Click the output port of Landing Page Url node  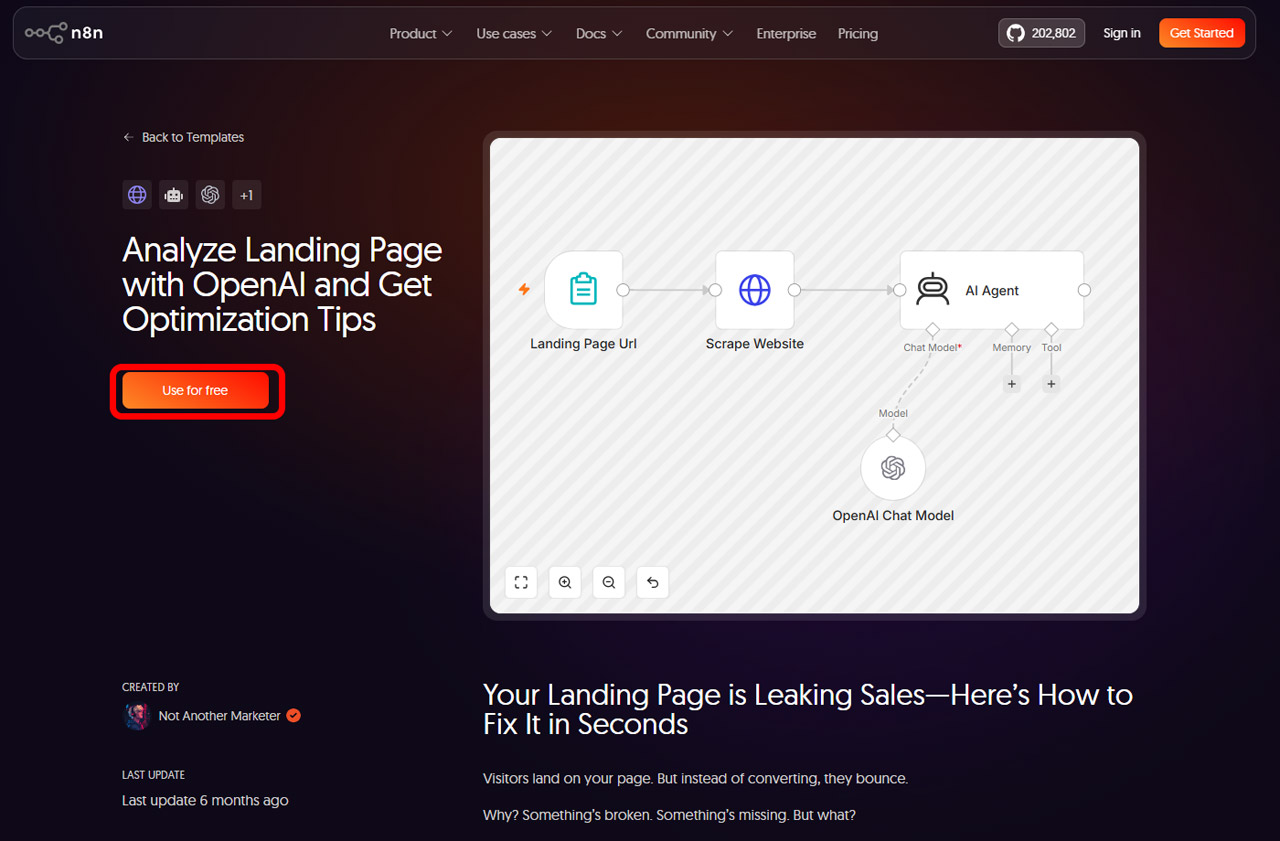coord(623,290)
